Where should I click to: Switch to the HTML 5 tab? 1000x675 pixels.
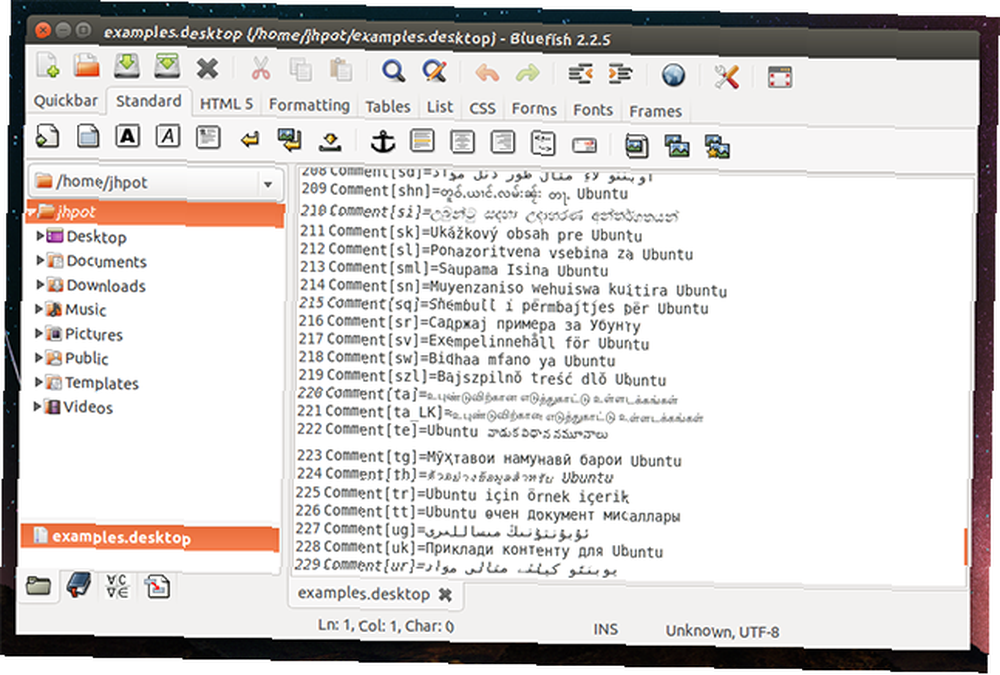coord(226,103)
